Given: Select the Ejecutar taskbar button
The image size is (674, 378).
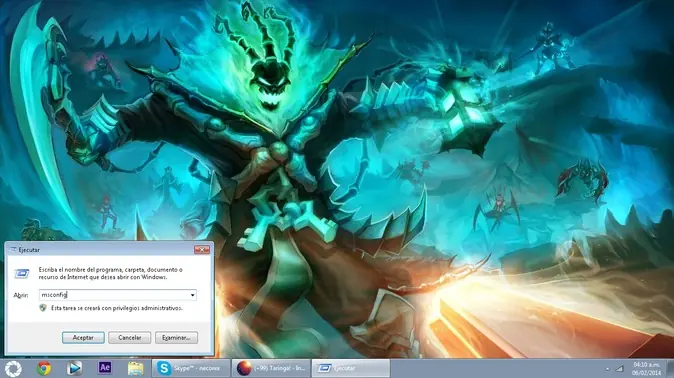Looking at the screenshot, I should pos(351,369).
